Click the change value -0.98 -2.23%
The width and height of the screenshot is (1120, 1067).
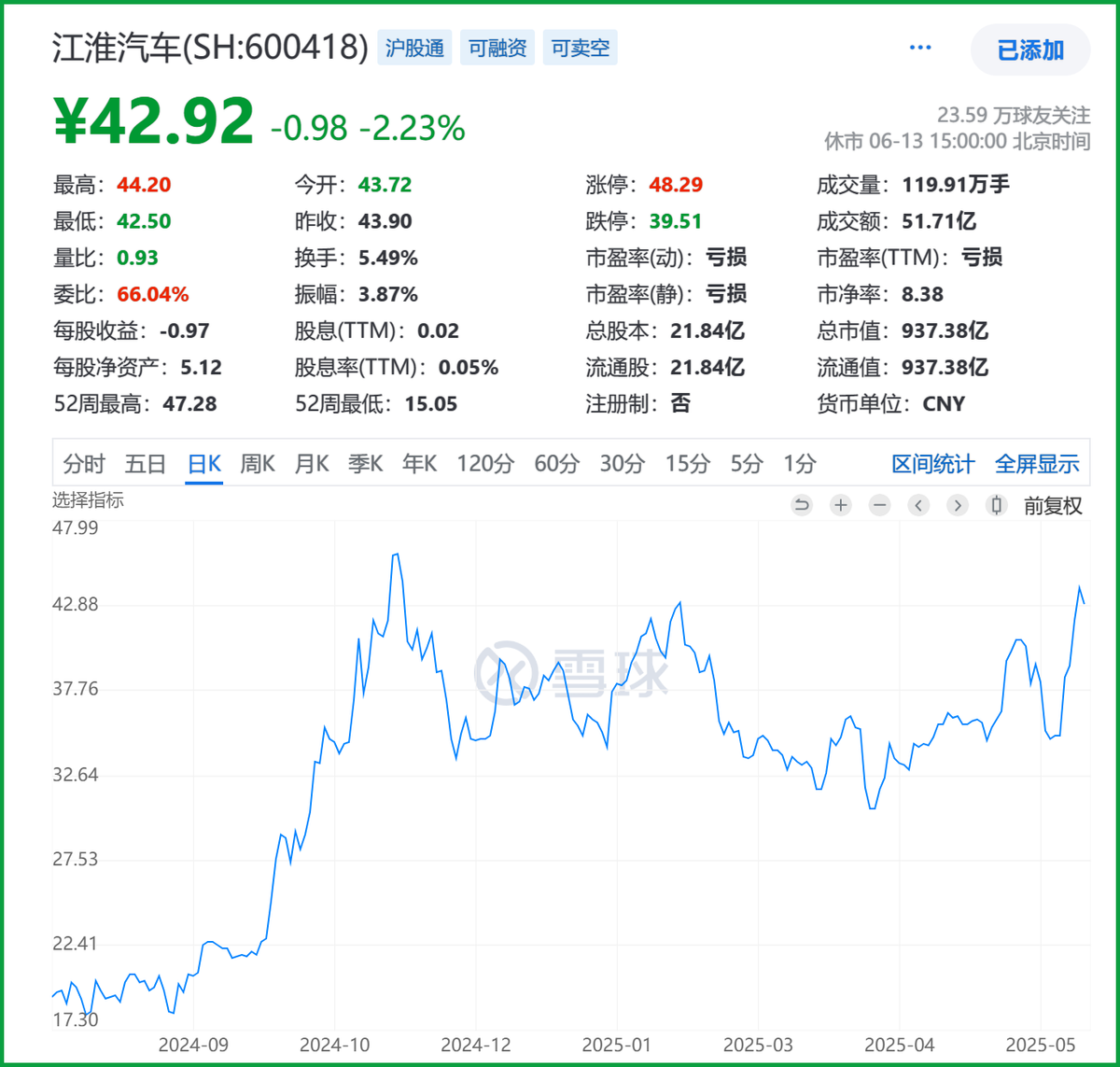tap(368, 128)
